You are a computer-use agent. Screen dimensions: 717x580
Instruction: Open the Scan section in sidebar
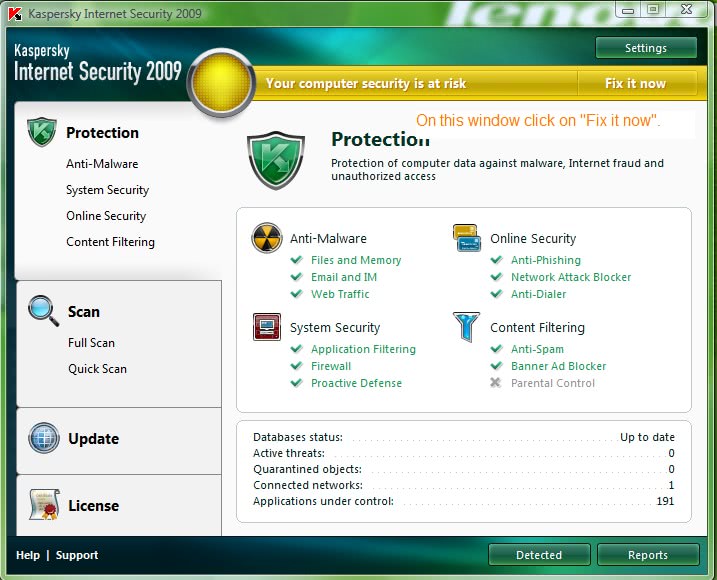click(x=84, y=312)
